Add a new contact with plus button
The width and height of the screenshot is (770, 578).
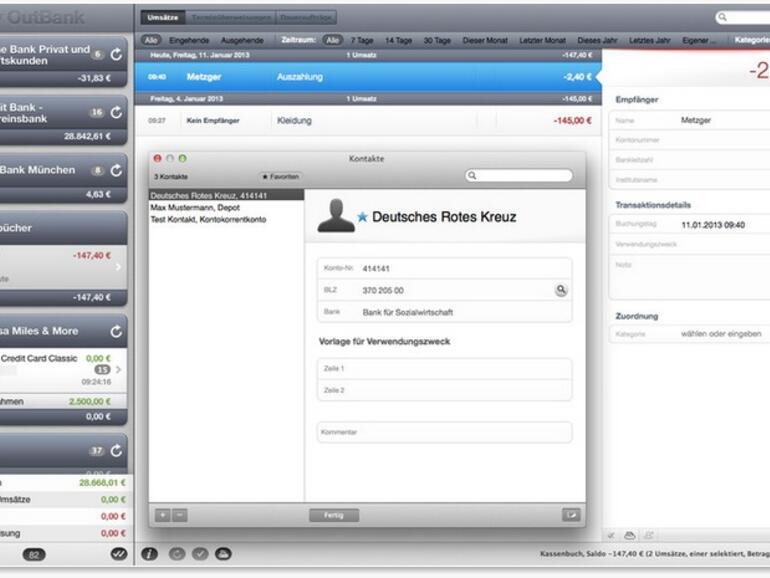163,515
